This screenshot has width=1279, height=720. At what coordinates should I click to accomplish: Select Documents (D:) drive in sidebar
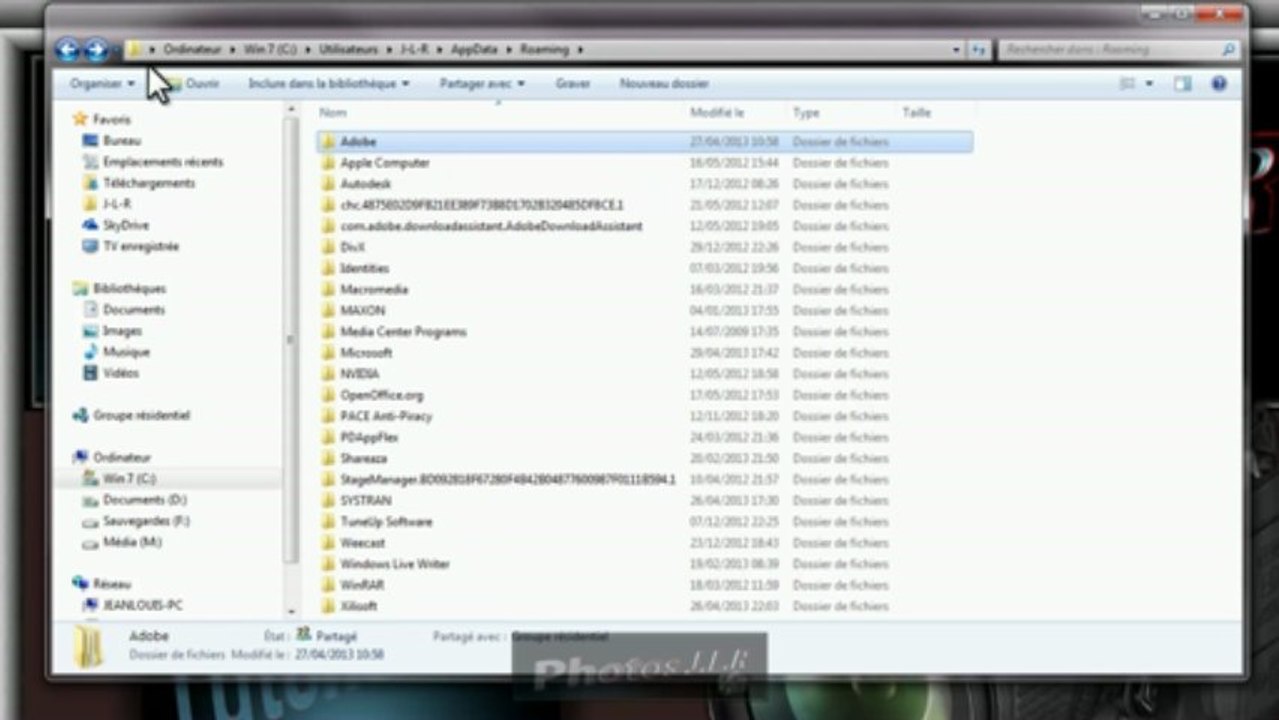click(144, 500)
